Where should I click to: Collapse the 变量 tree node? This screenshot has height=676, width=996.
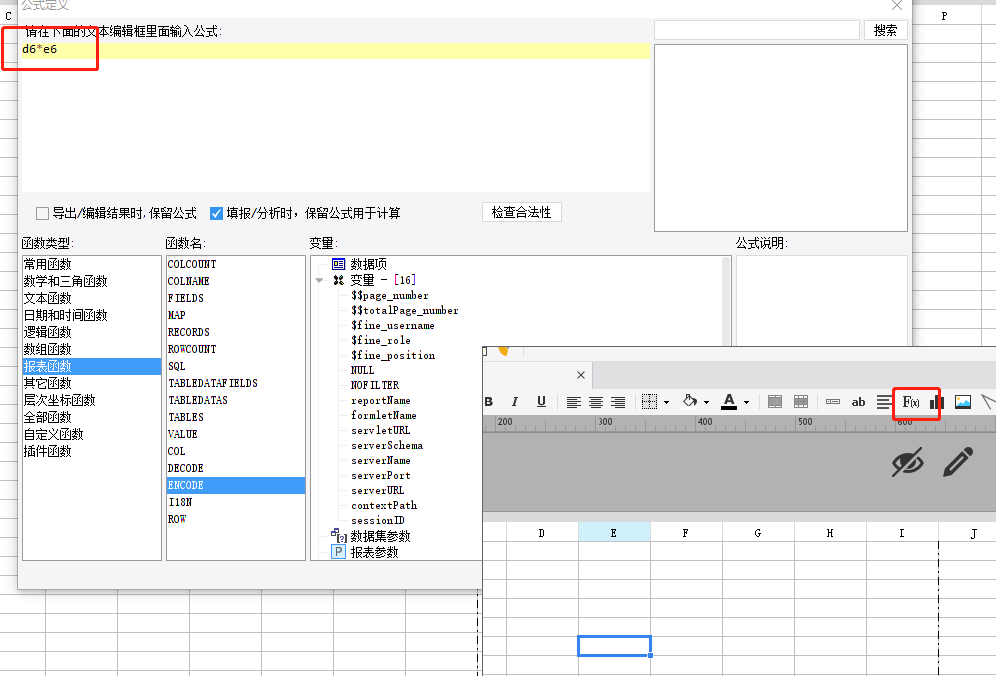click(320, 280)
